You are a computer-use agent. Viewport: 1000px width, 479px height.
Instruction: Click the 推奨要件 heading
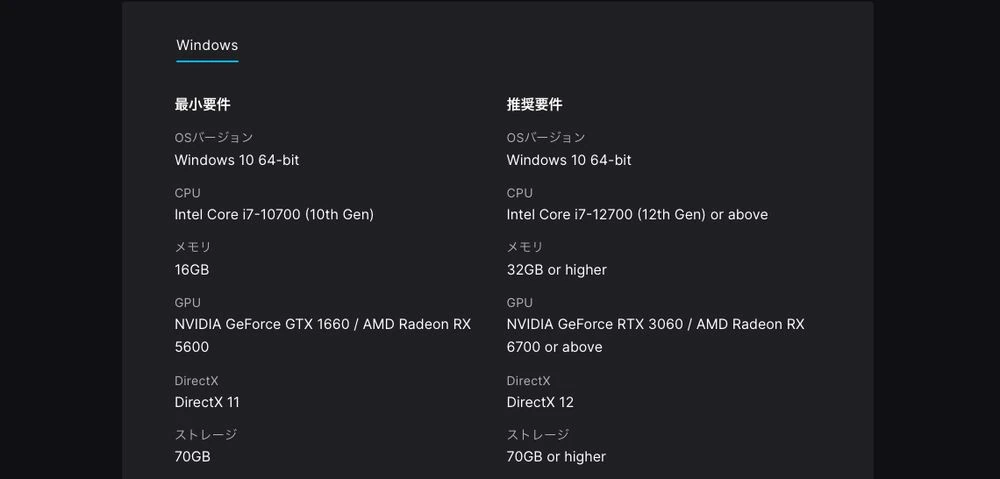534,105
